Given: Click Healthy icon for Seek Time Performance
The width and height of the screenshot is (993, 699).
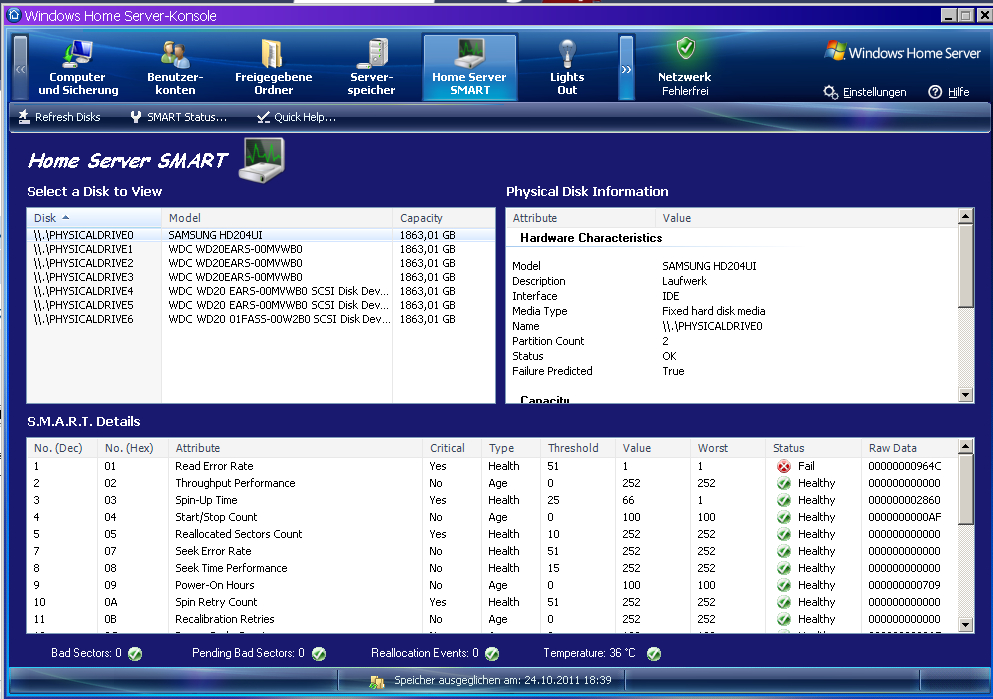Looking at the screenshot, I should (x=784, y=569).
